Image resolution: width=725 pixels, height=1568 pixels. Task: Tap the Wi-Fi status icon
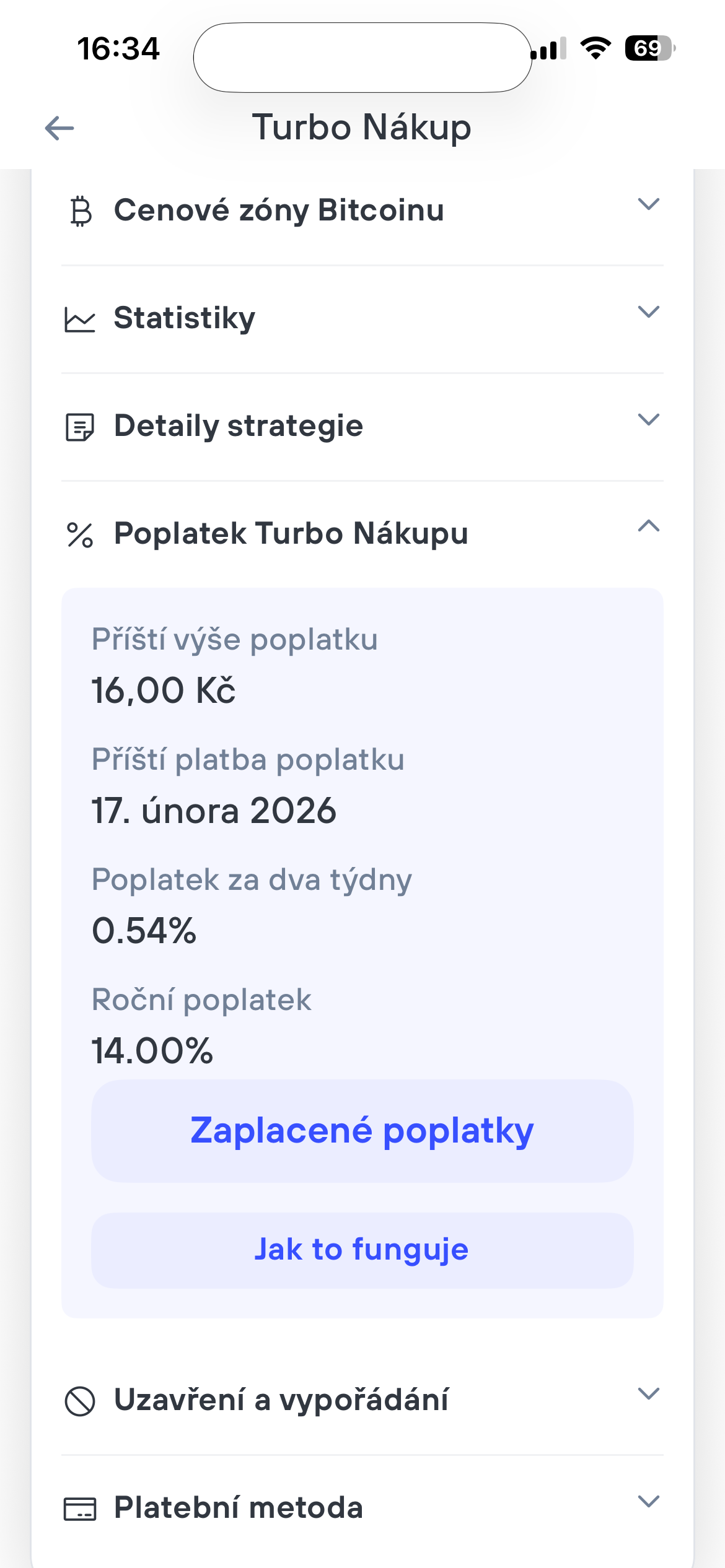pyautogui.click(x=595, y=48)
